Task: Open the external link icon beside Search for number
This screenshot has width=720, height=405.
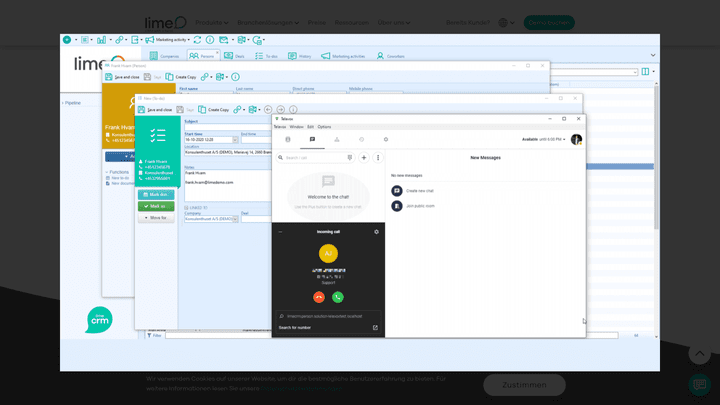Action: click(375, 327)
